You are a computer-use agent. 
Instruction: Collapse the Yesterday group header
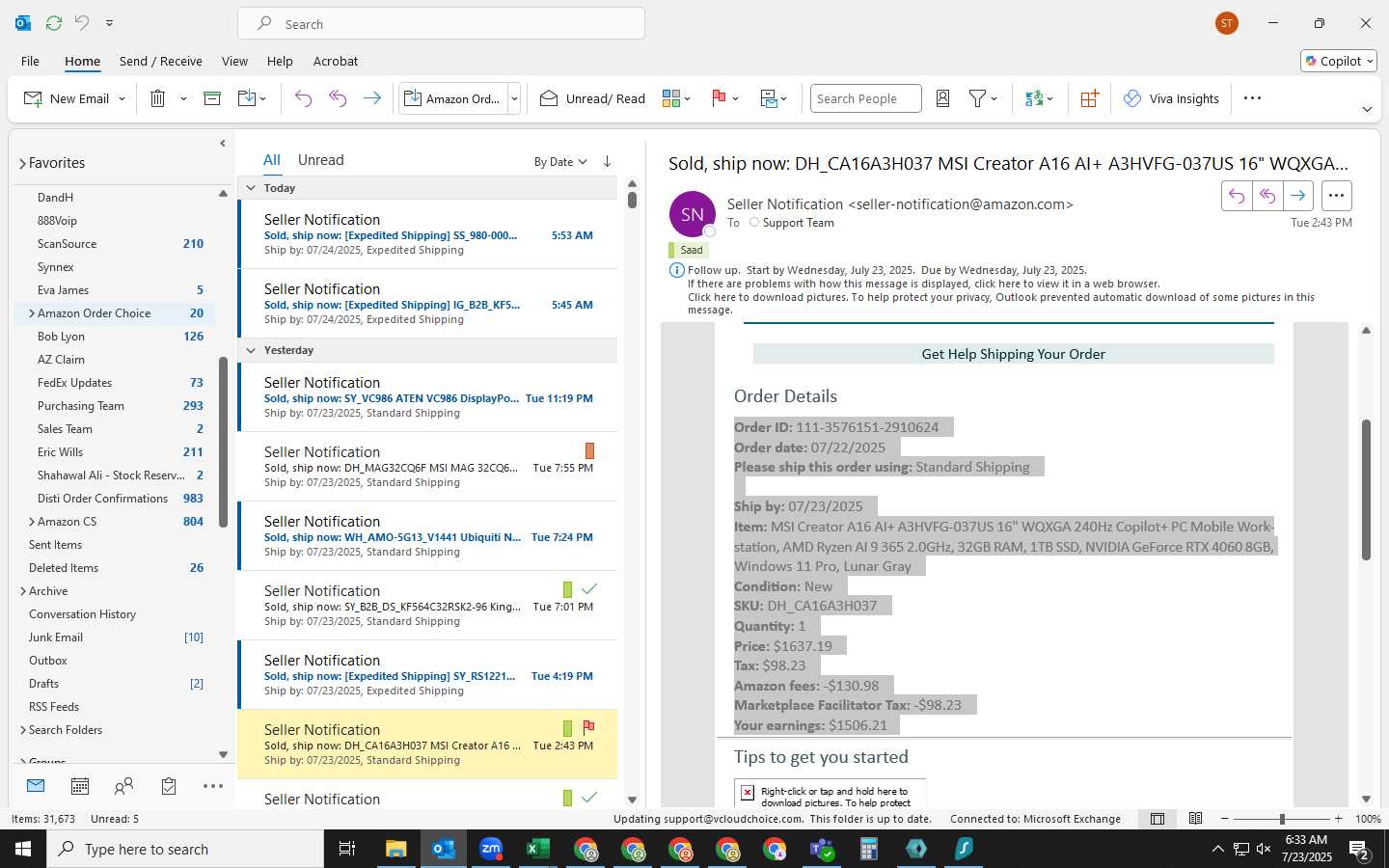[x=251, y=350]
